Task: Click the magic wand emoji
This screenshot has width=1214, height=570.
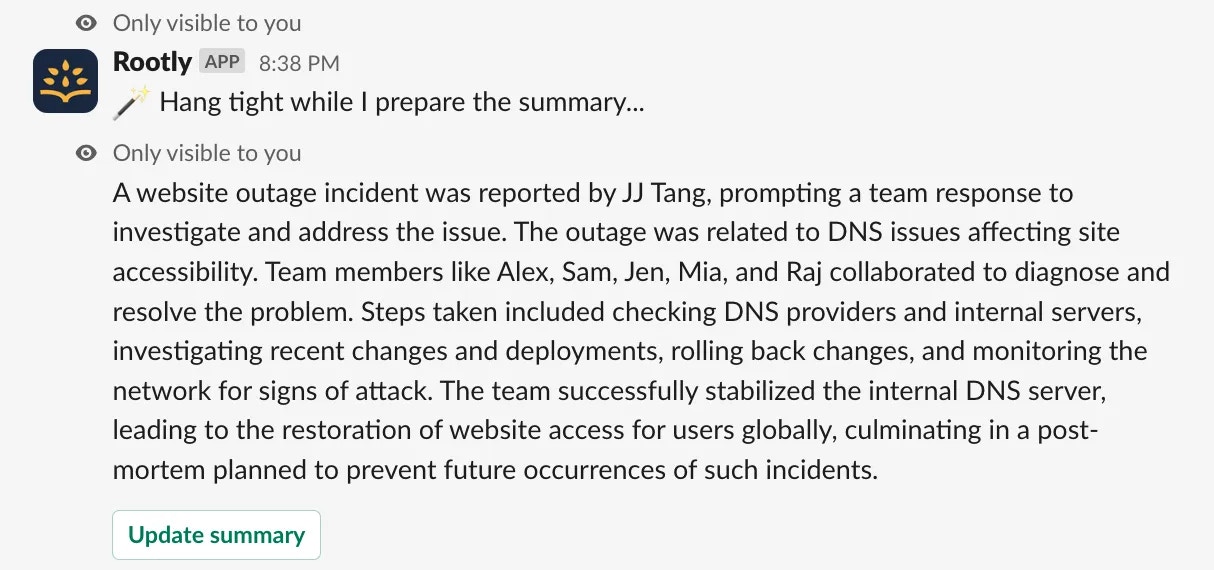Action: point(131,102)
